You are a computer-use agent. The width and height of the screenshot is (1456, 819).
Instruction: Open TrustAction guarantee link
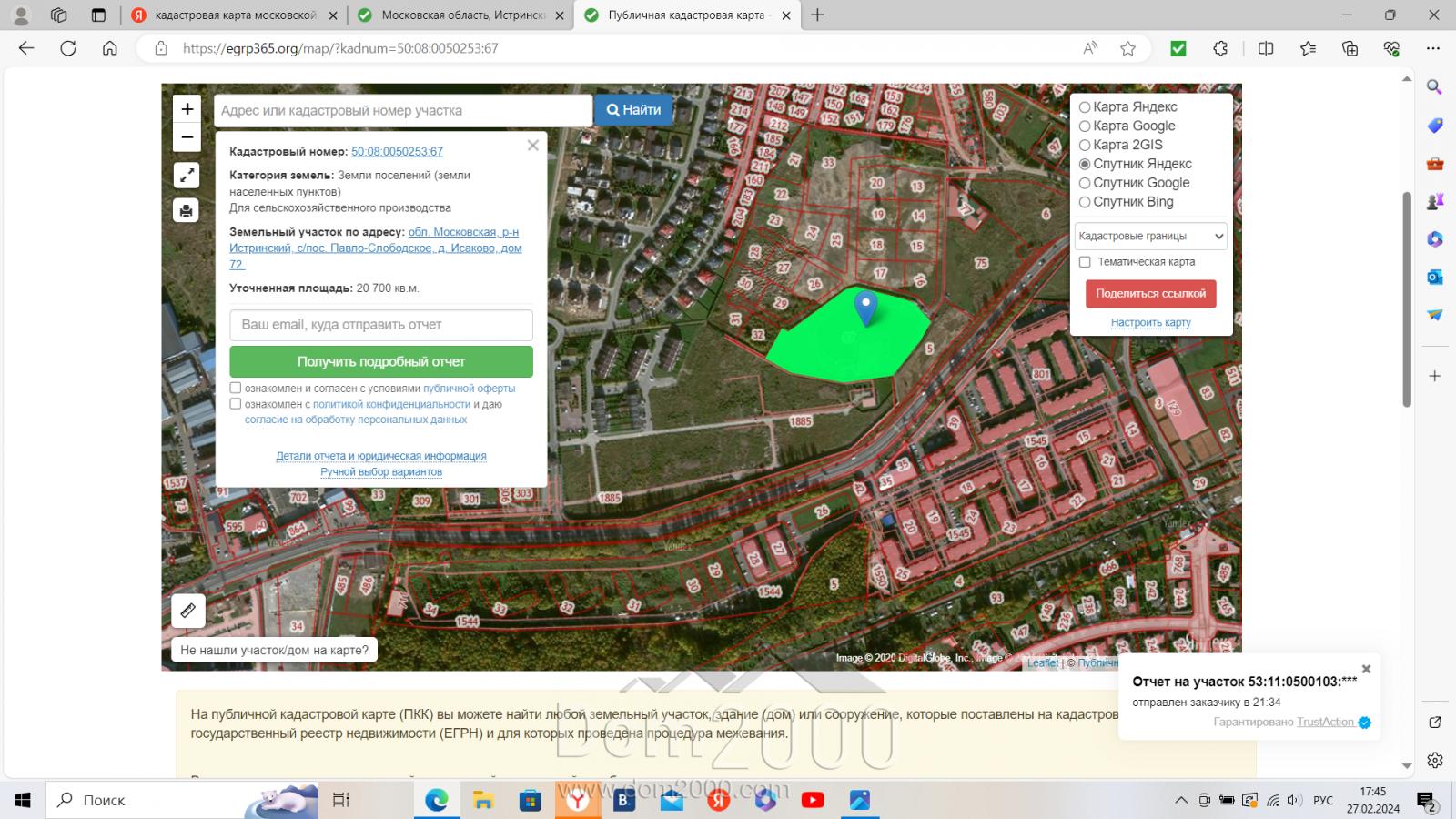pos(1325,722)
